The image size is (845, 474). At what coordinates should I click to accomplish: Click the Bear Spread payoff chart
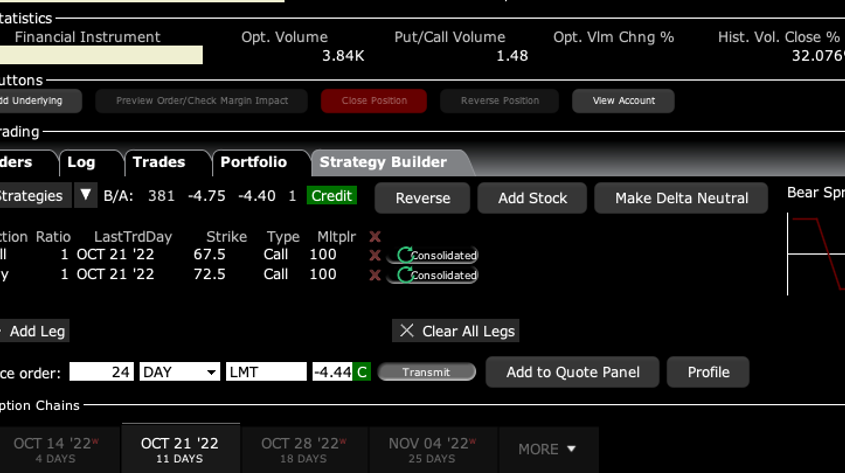coord(815,255)
